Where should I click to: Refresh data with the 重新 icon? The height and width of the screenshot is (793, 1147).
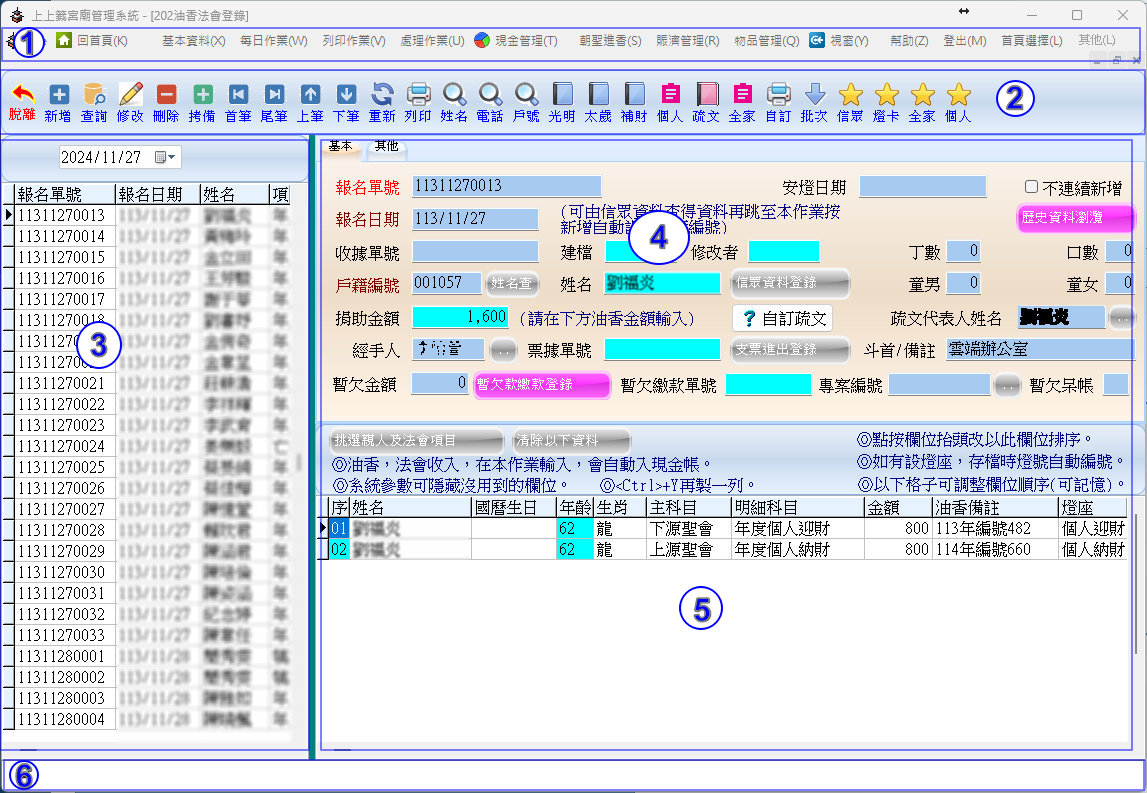[x=382, y=96]
